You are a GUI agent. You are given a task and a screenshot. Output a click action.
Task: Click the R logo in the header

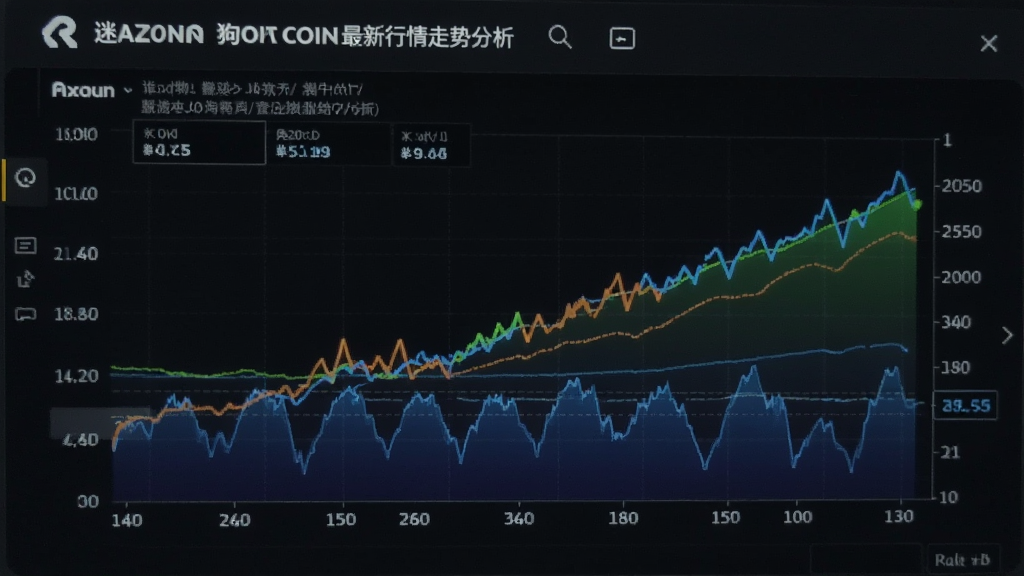(x=59, y=33)
